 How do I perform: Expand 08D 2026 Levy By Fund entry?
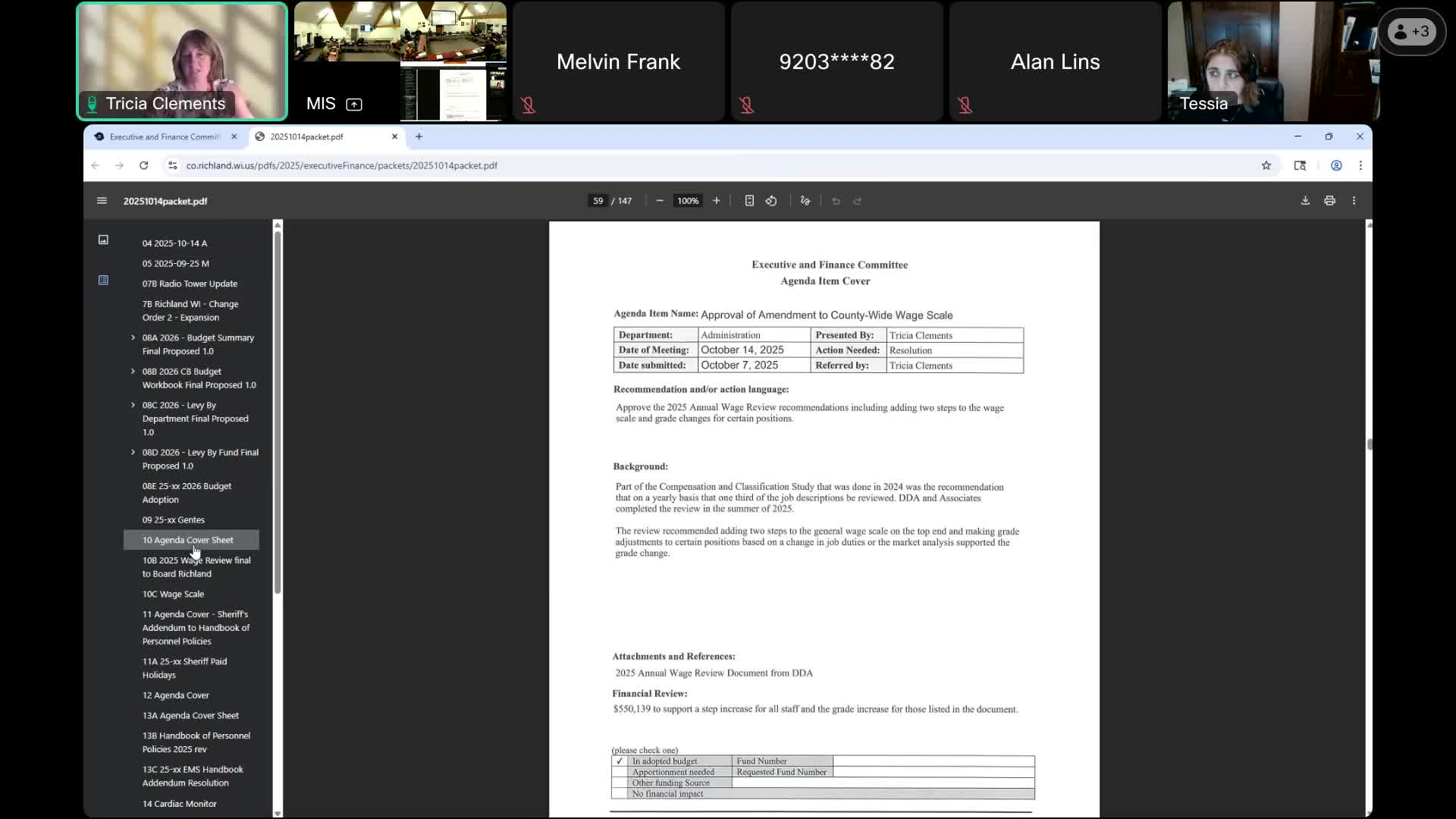coord(133,452)
